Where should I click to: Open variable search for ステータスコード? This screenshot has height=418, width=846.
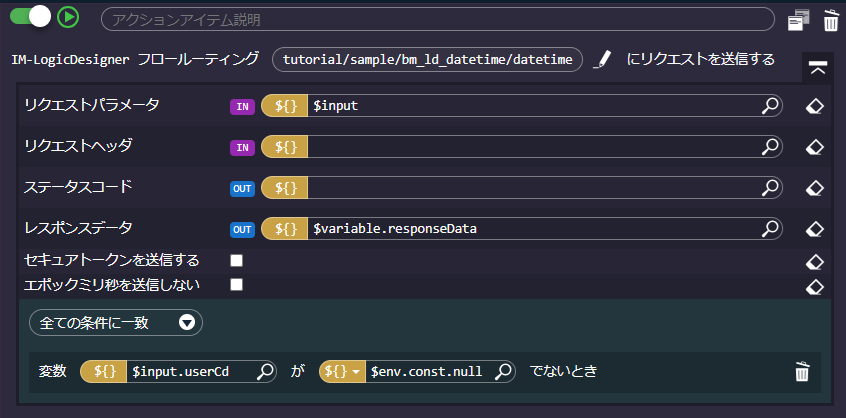[x=770, y=188]
